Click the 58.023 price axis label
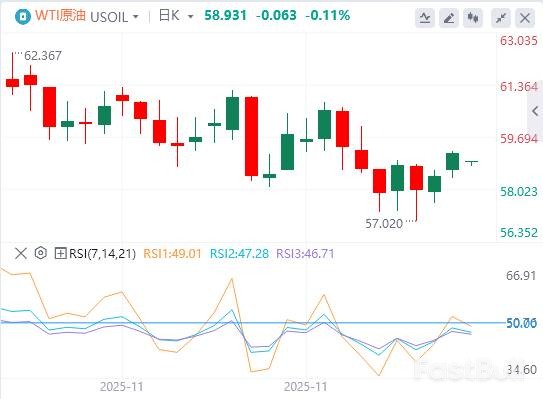 (518, 192)
